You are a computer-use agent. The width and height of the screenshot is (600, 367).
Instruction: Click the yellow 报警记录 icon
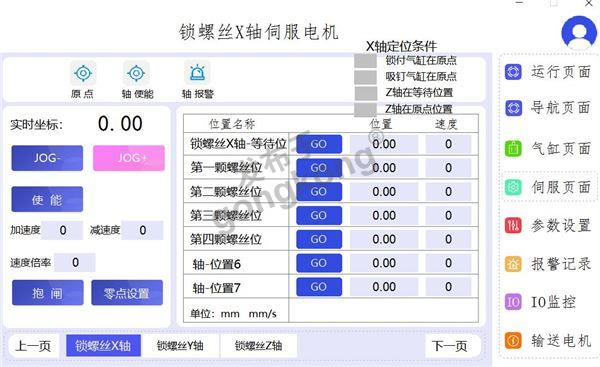pos(513,264)
